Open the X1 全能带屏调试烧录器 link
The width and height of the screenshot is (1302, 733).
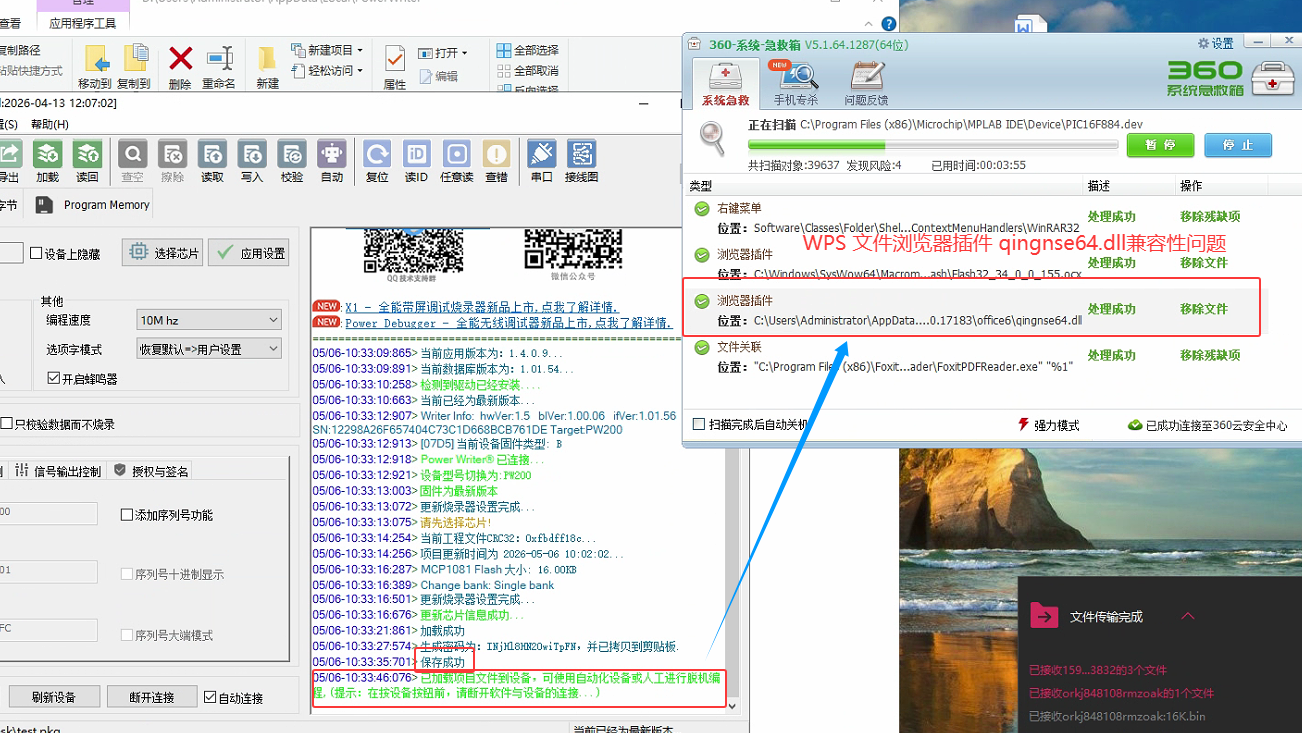tap(482, 307)
